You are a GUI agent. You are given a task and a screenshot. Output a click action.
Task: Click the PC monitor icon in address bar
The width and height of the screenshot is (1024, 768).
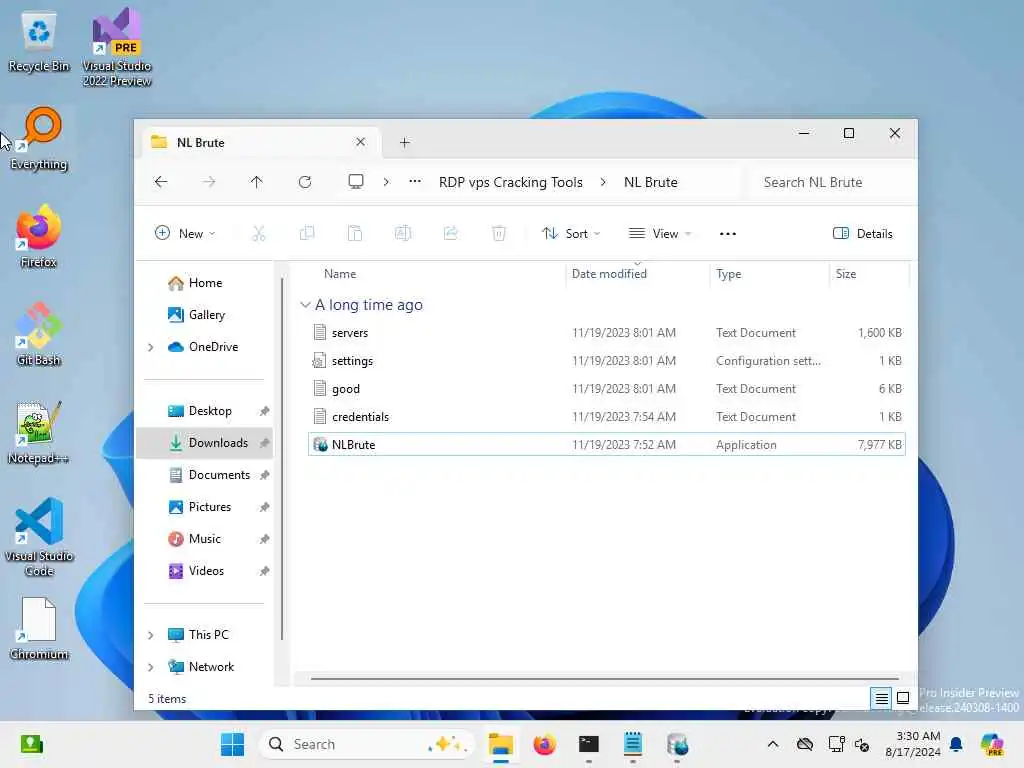point(356,182)
